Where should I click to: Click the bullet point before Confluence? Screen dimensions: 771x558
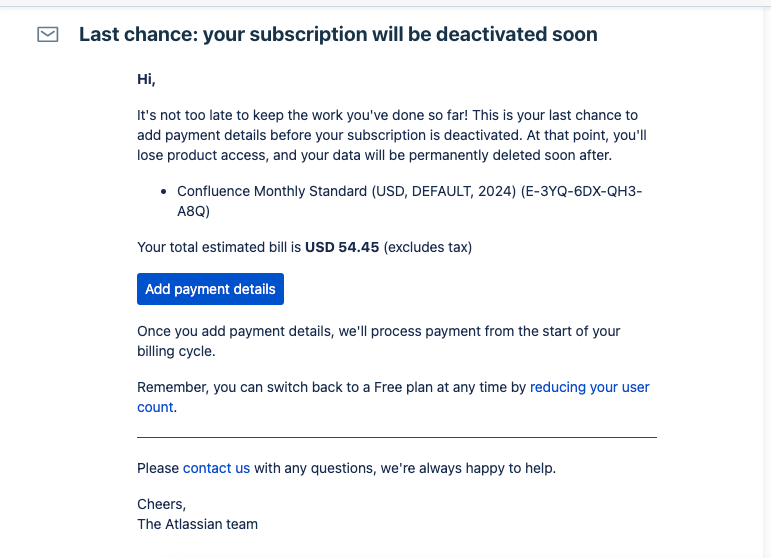pos(164,192)
